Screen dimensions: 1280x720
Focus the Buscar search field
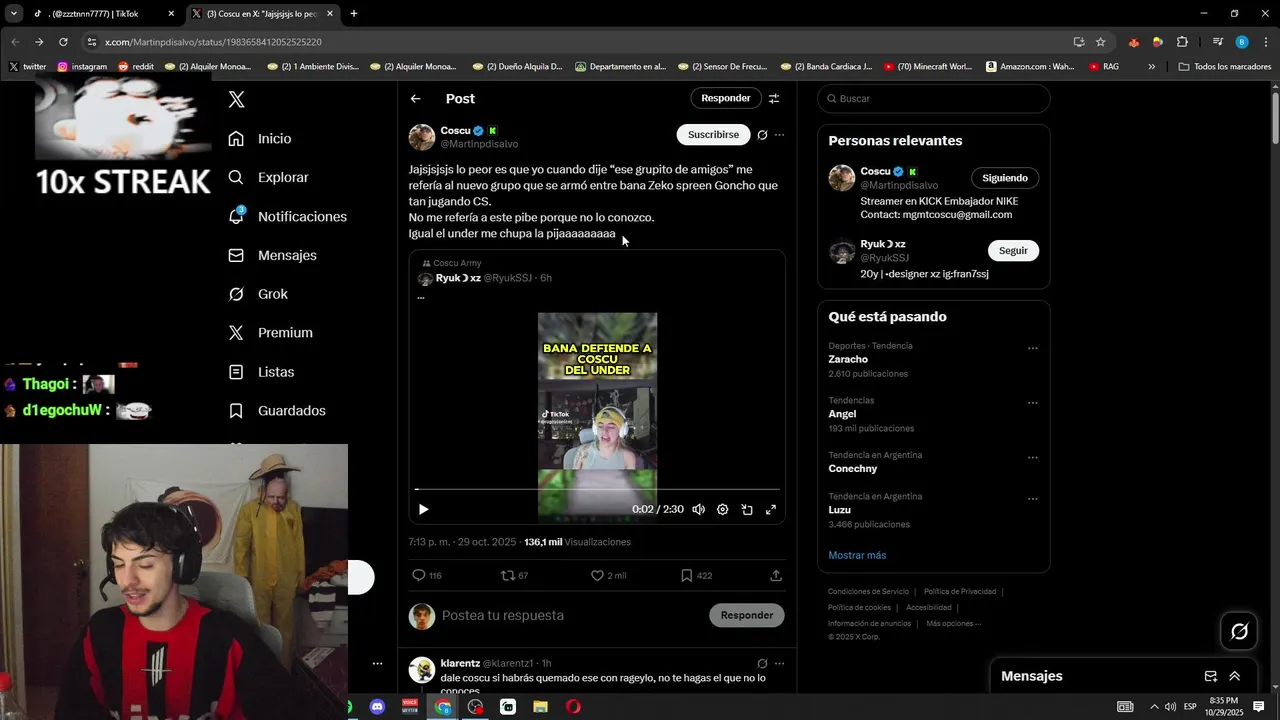pos(934,99)
